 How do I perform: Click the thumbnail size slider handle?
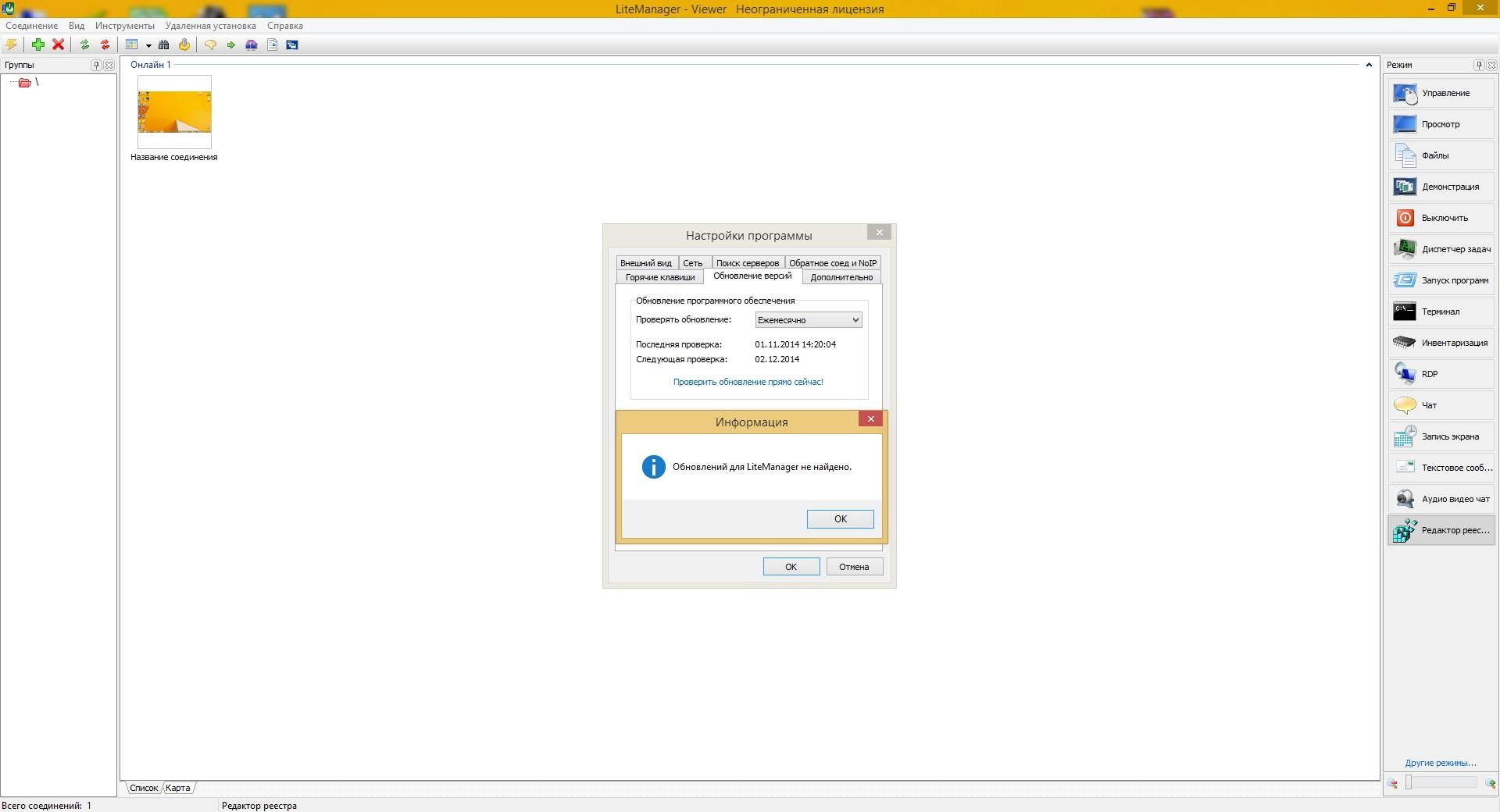click(1409, 782)
